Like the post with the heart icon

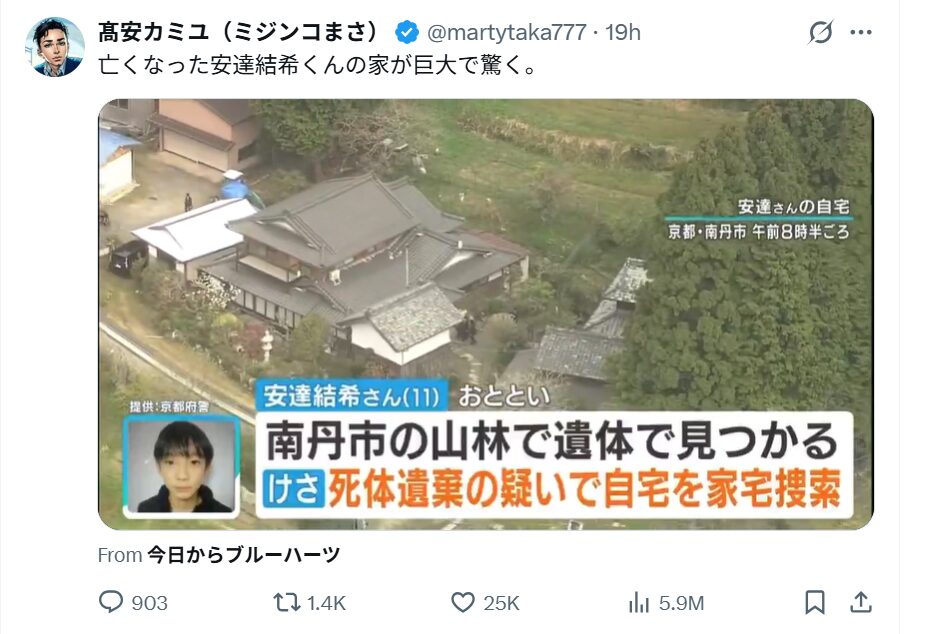point(462,602)
